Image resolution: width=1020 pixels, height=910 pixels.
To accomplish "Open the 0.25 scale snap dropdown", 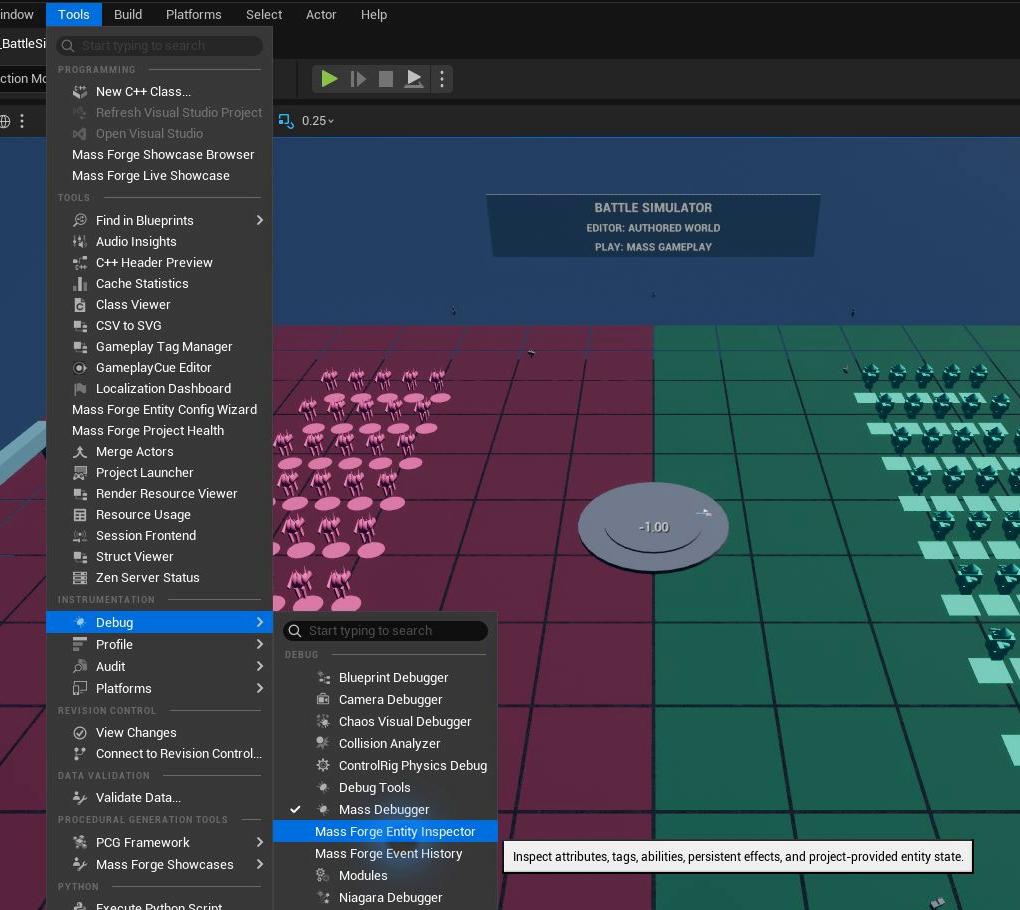I will [x=318, y=121].
